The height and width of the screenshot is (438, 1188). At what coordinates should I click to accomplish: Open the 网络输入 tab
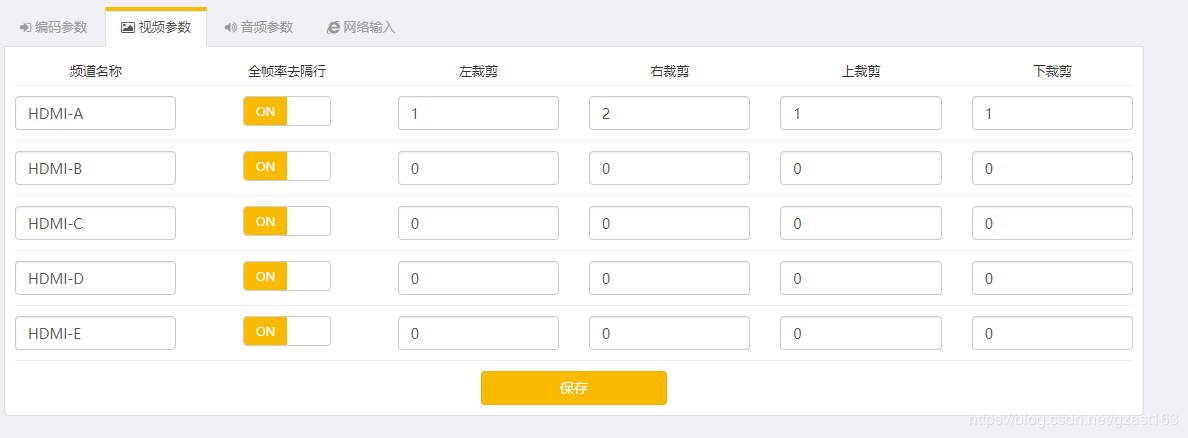(361, 27)
